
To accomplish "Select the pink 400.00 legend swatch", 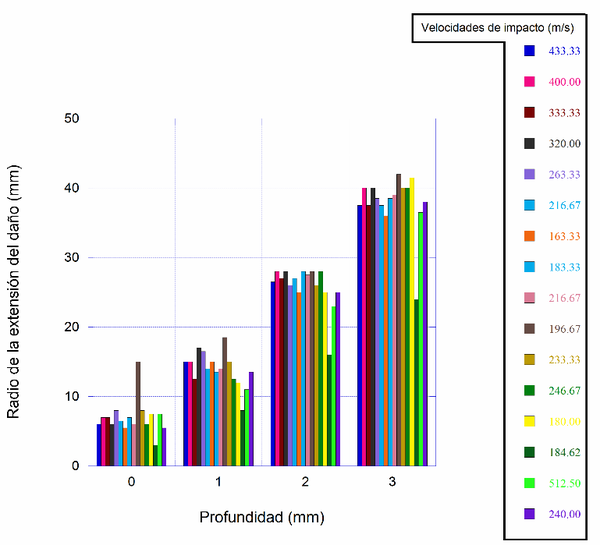I will pyautogui.click(x=529, y=81).
